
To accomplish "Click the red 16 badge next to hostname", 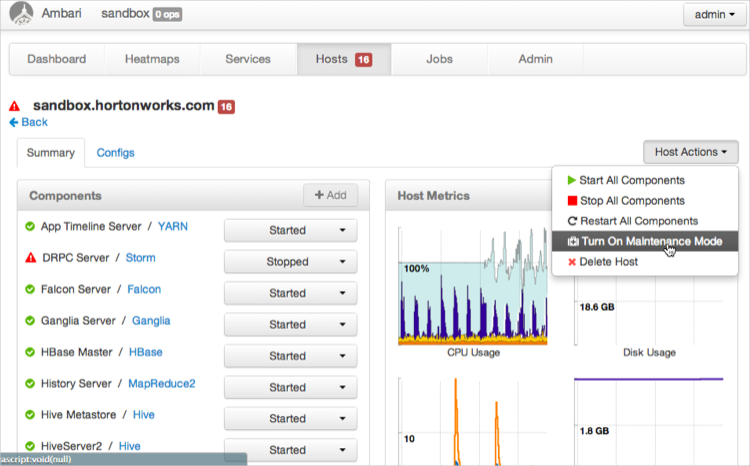I will 227,106.
